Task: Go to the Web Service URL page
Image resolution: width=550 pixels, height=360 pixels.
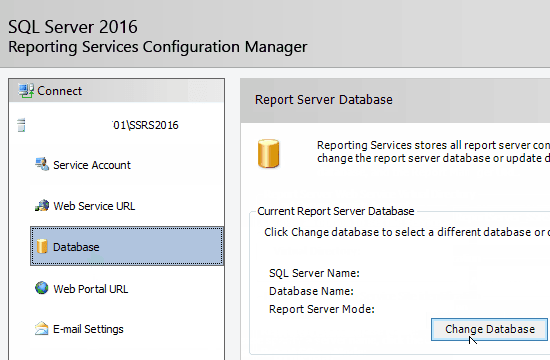Action: click(94, 206)
